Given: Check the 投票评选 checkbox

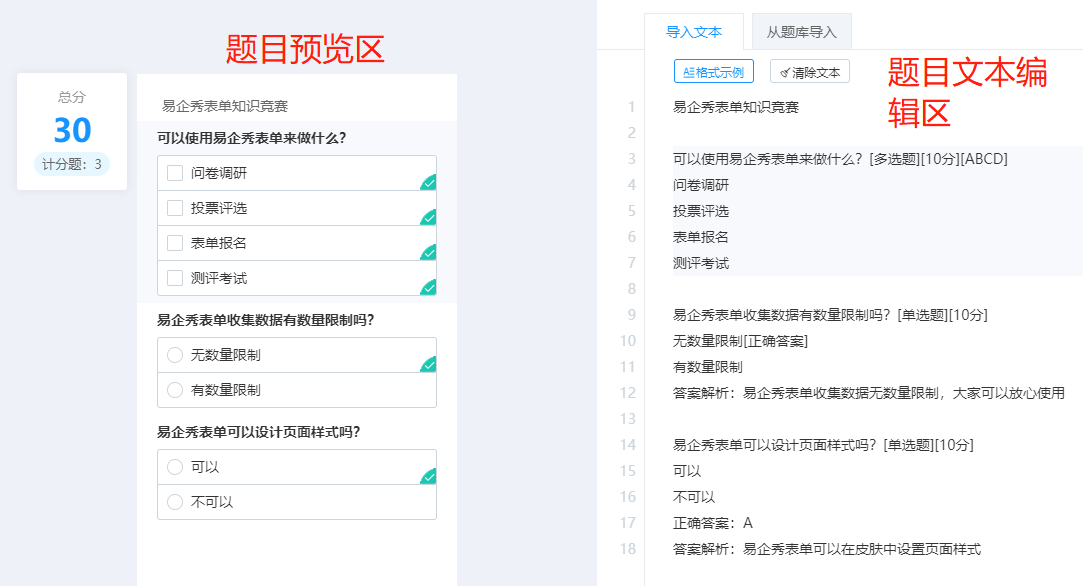Looking at the screenshot, I should 175,208.
